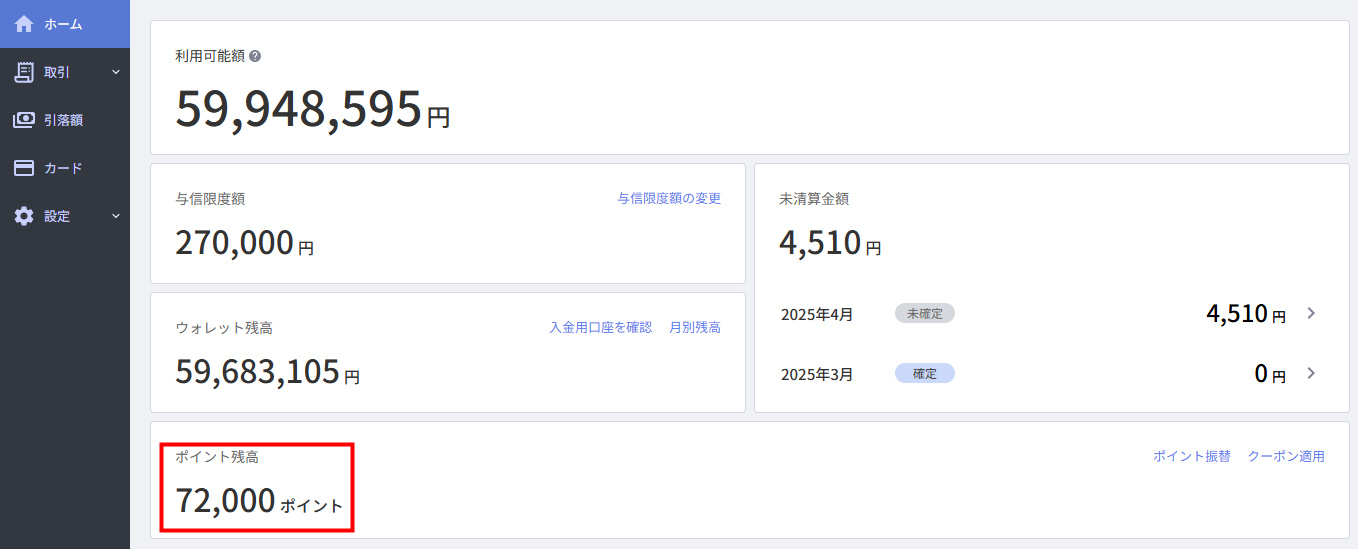
Task: Expand the 設定 submenu chevron
Action: [115, 216]
